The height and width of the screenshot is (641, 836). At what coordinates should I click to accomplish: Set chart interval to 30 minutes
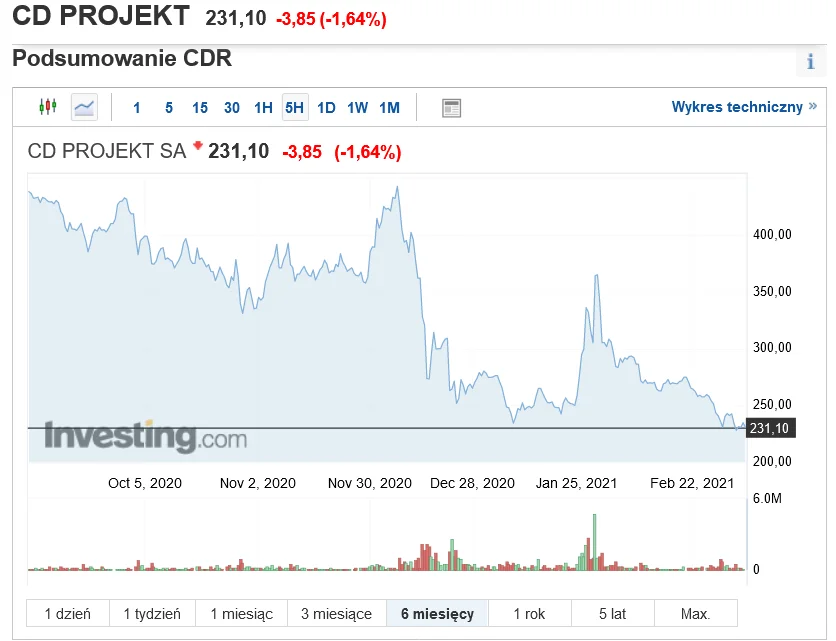pos(231,108)
